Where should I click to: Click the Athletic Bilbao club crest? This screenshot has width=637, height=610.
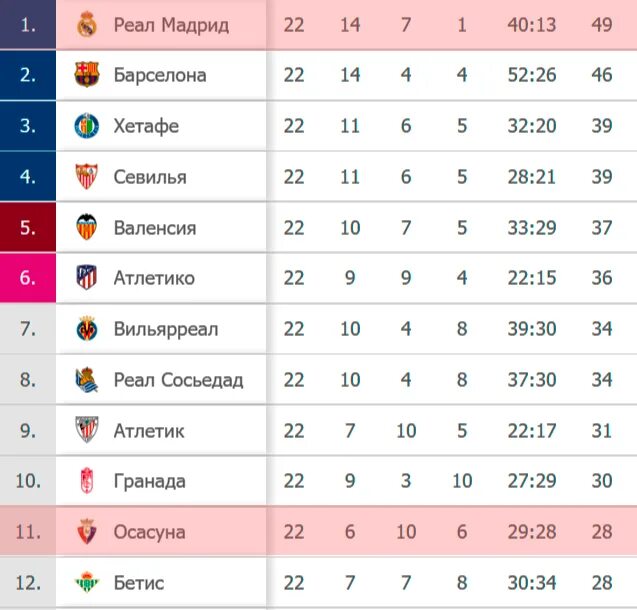pyautogui.click(x=87, y=431)
